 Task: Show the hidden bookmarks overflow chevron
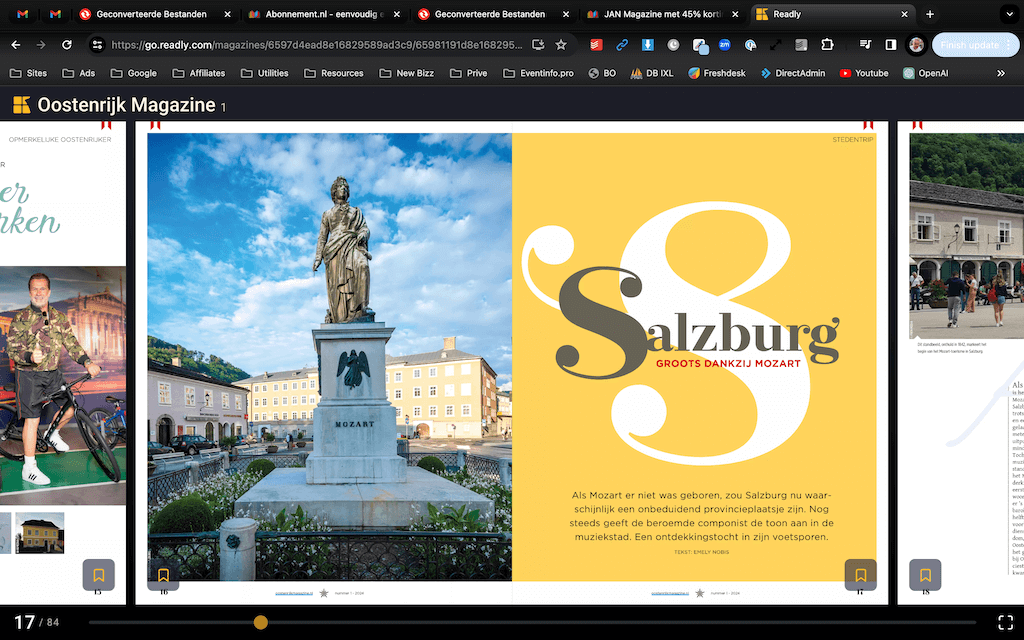(x=1001, y=73)
